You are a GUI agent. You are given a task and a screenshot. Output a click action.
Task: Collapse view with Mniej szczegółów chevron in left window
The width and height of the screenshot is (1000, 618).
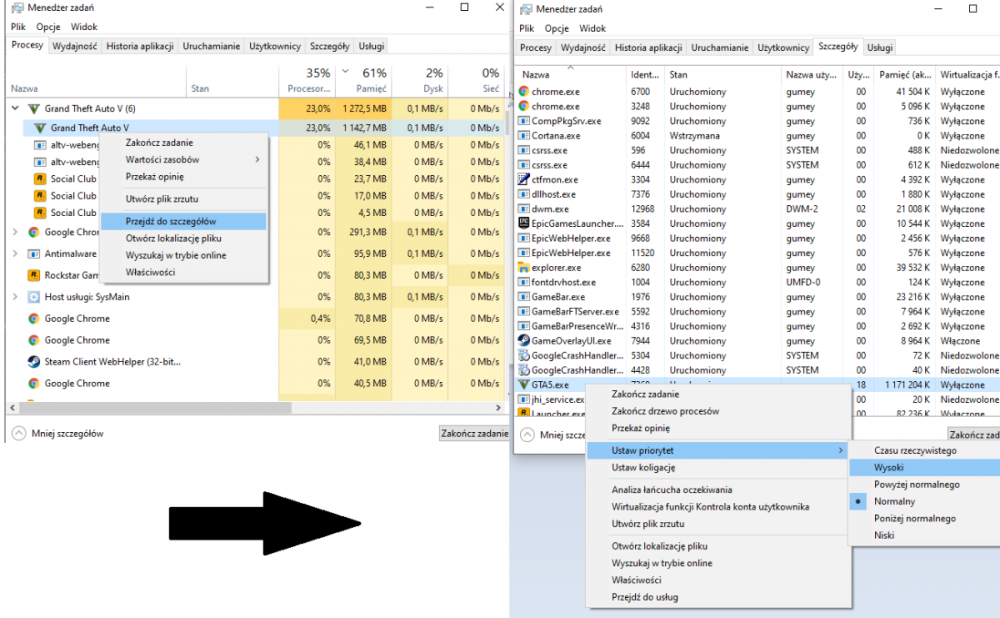[19, 433]
